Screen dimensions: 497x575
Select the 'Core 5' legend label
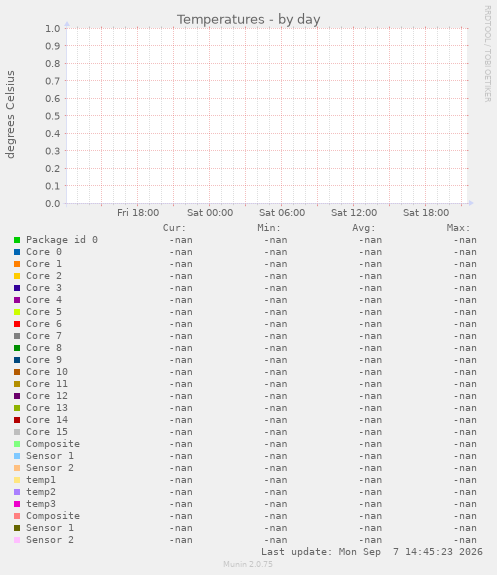tap(44, 312)
